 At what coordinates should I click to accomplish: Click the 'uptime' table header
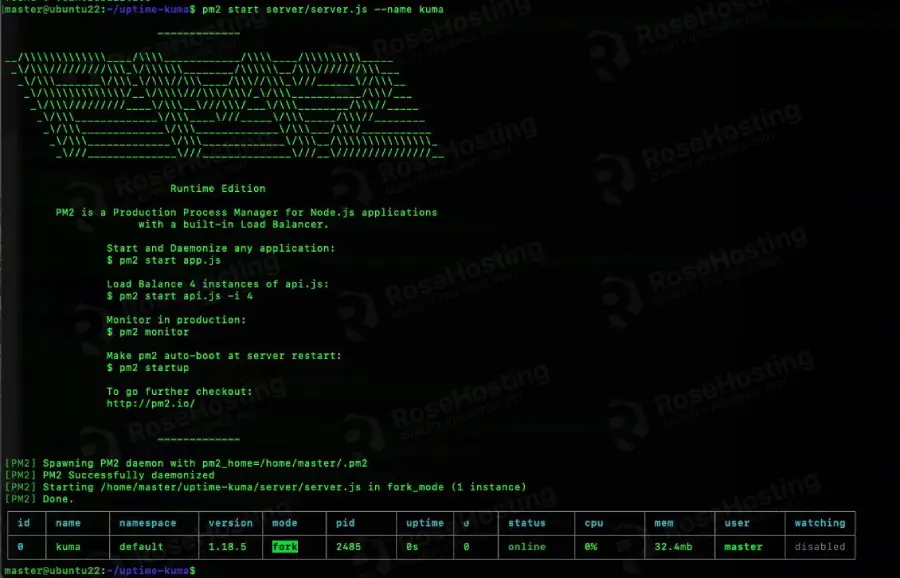425,523
